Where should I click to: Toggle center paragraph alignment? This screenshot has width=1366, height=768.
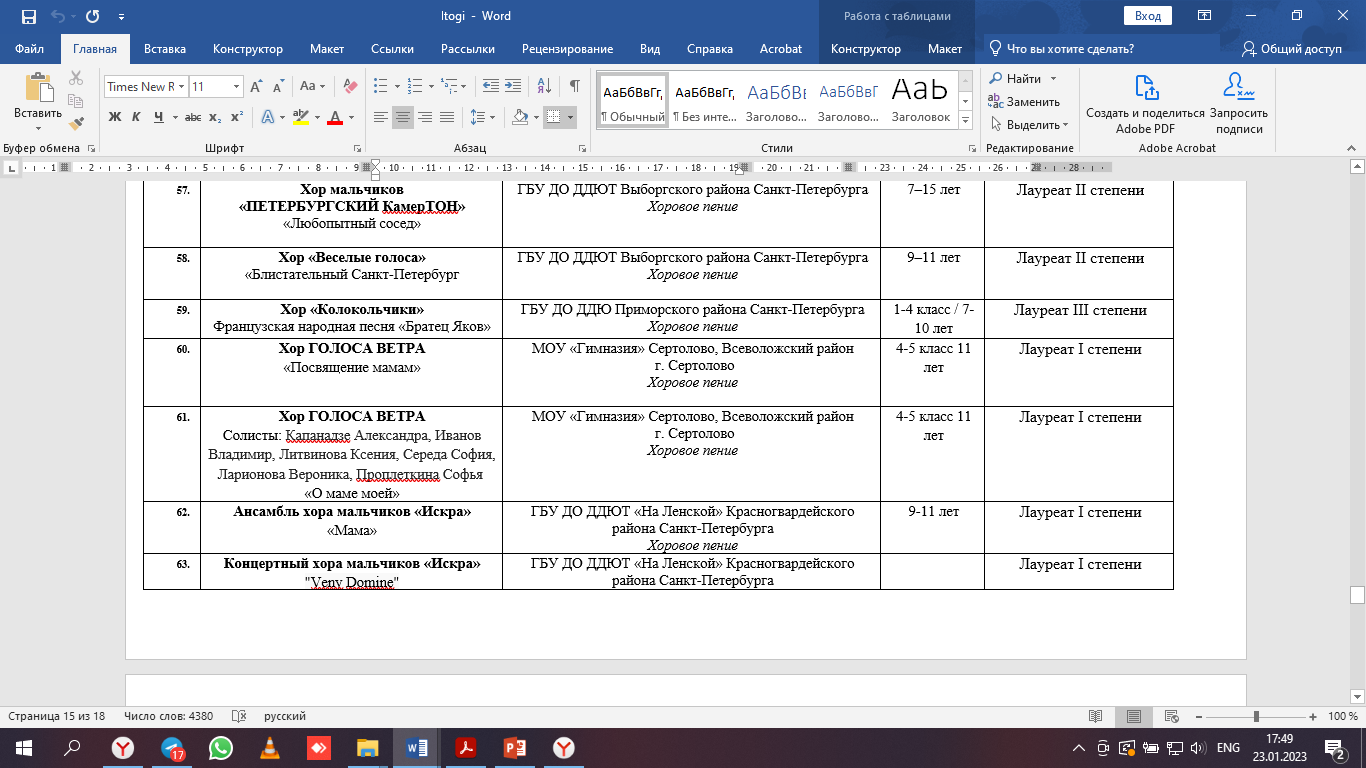click(403, 117)
